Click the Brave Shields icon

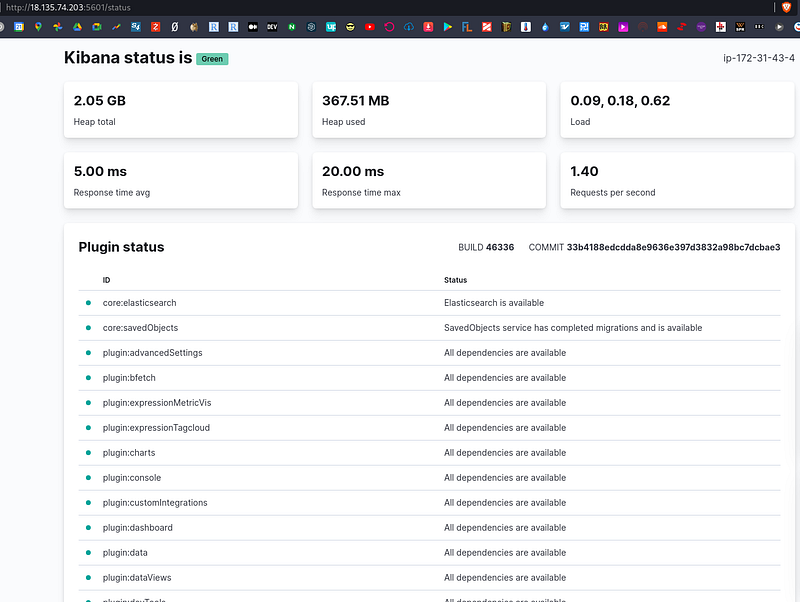(786, 7)
